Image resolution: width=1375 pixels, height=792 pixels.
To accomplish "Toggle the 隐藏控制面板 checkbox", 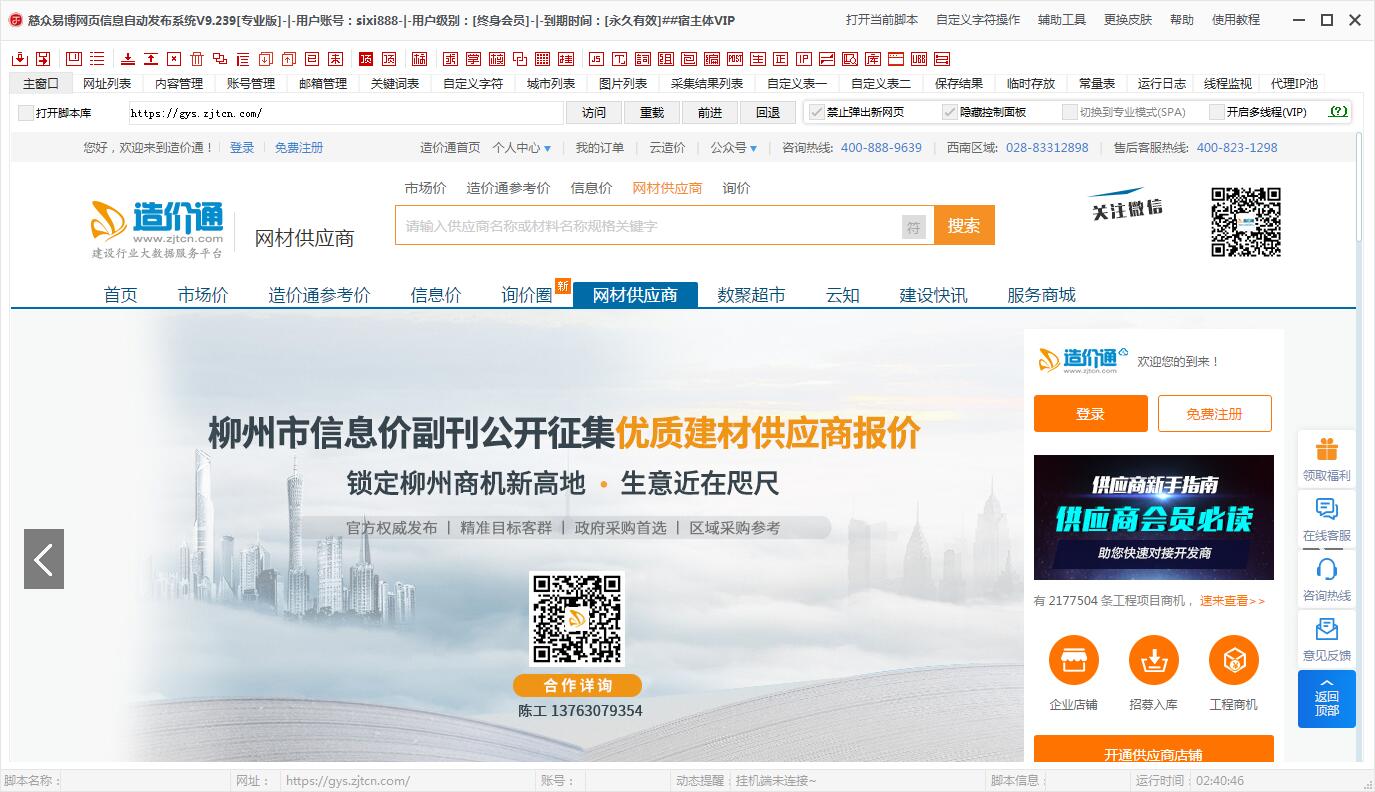I will coord(949,112).
